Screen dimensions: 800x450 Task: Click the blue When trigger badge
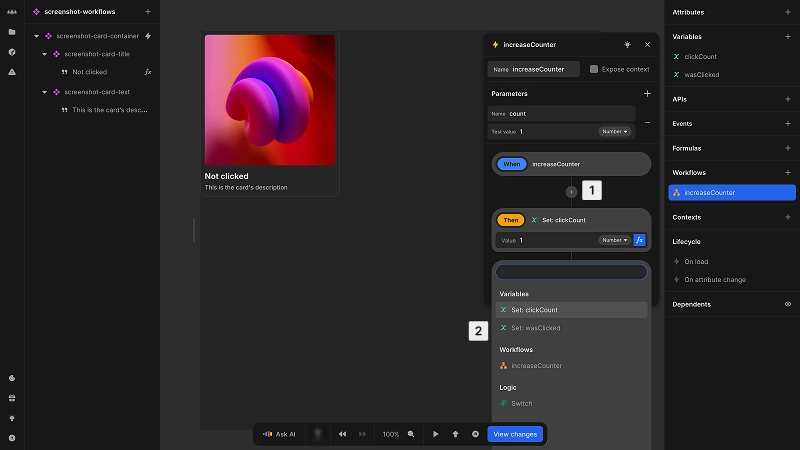click(511, 164)
